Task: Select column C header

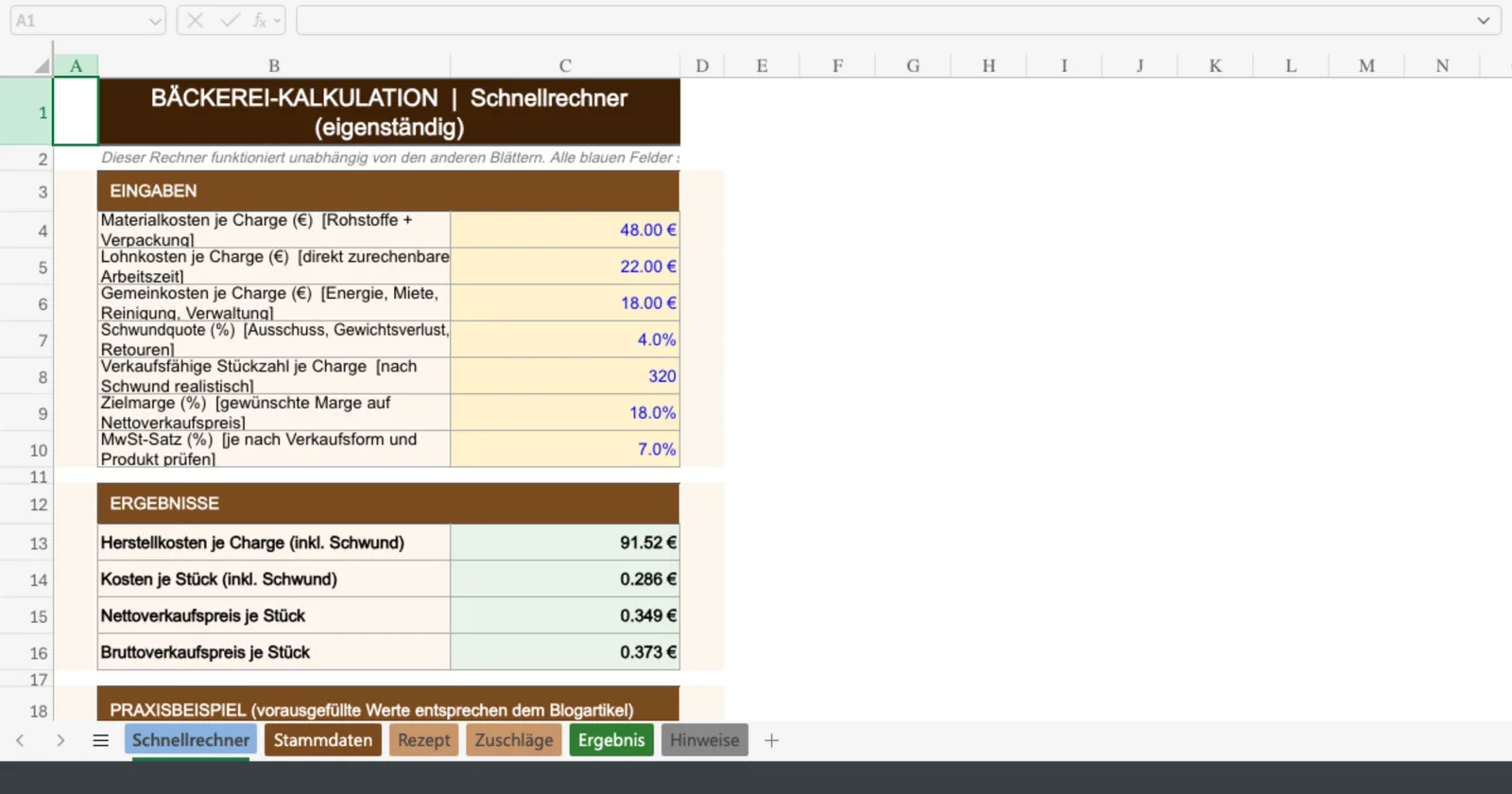Action: pyautogui.click(x=565, y=65)
